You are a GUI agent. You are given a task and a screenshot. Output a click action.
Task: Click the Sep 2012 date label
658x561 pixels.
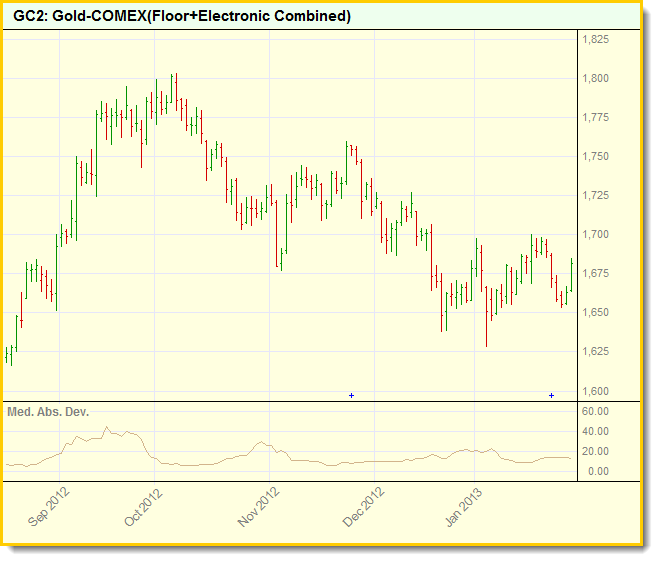(x=50, y=507)
